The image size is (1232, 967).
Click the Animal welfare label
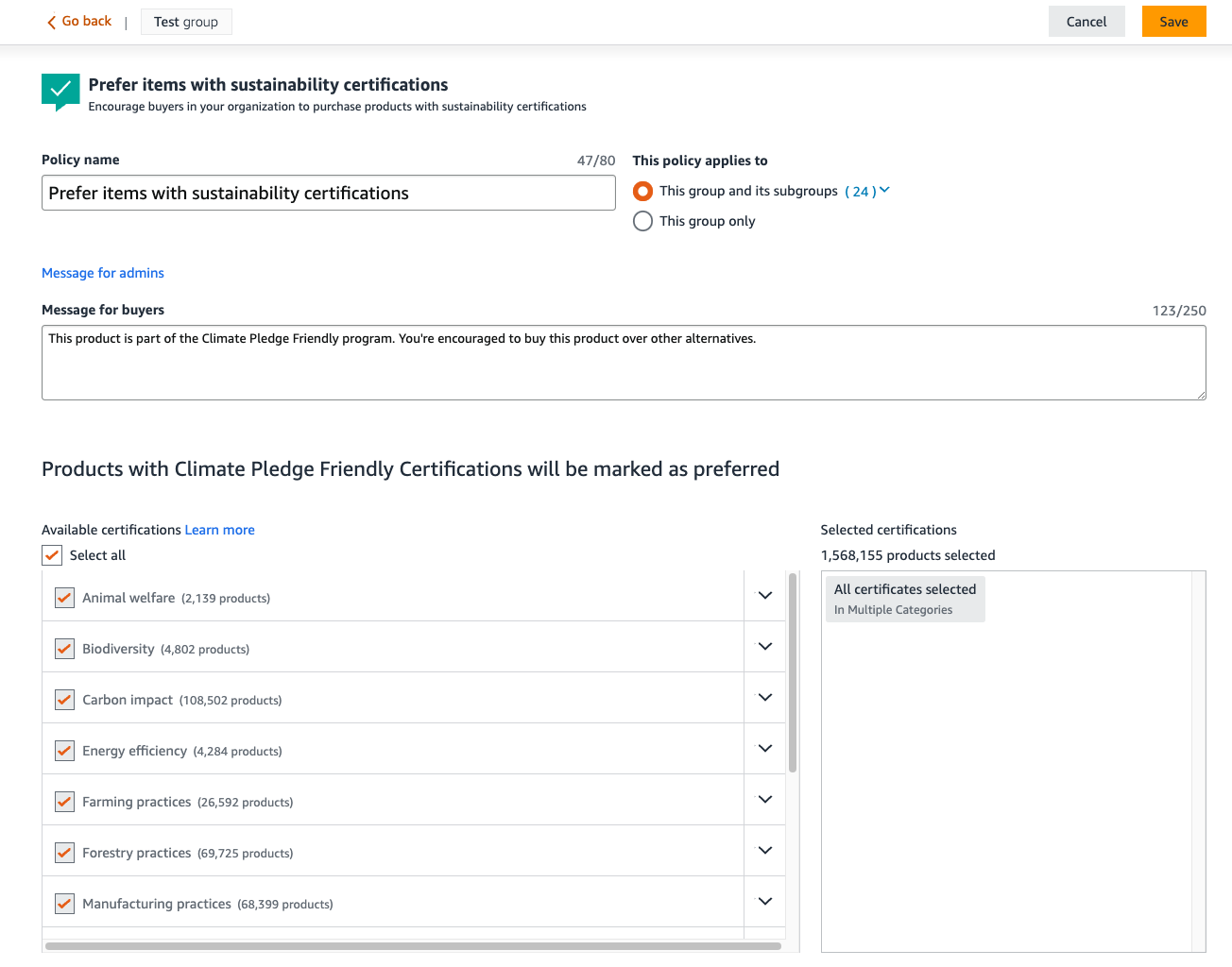tap(128, 598)
